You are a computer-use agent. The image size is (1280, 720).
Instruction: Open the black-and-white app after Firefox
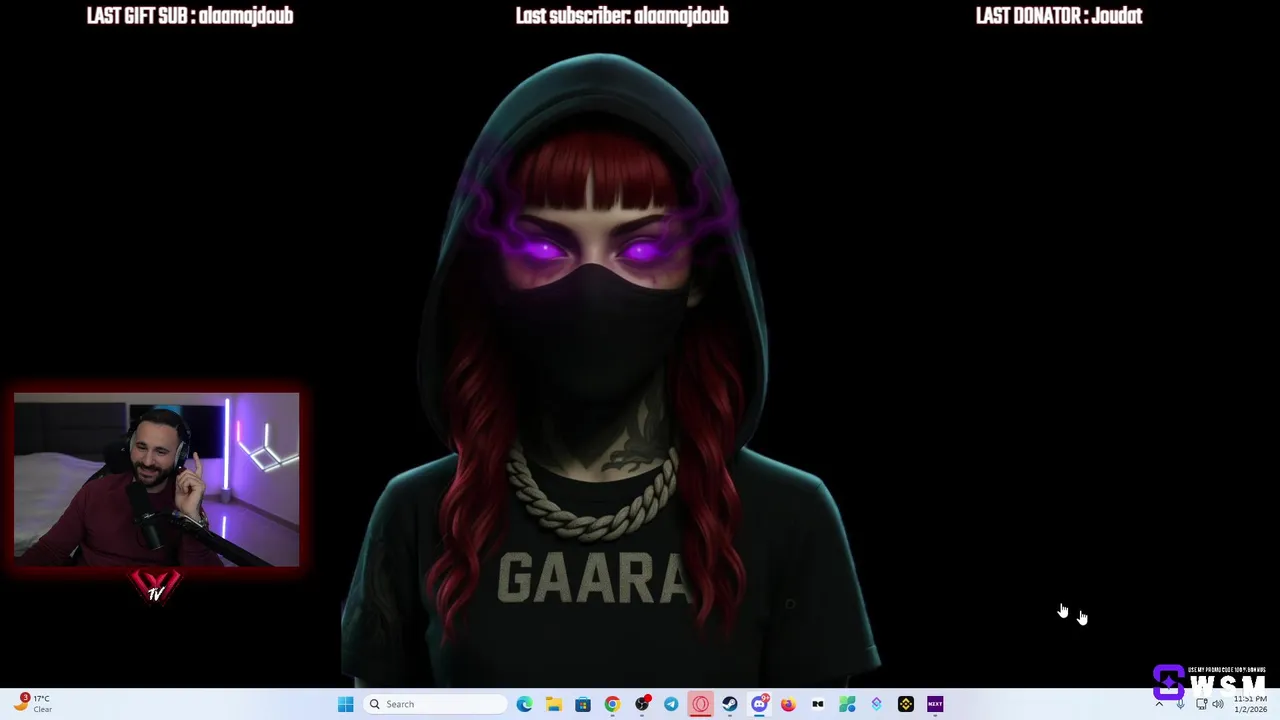pos(818,704)
